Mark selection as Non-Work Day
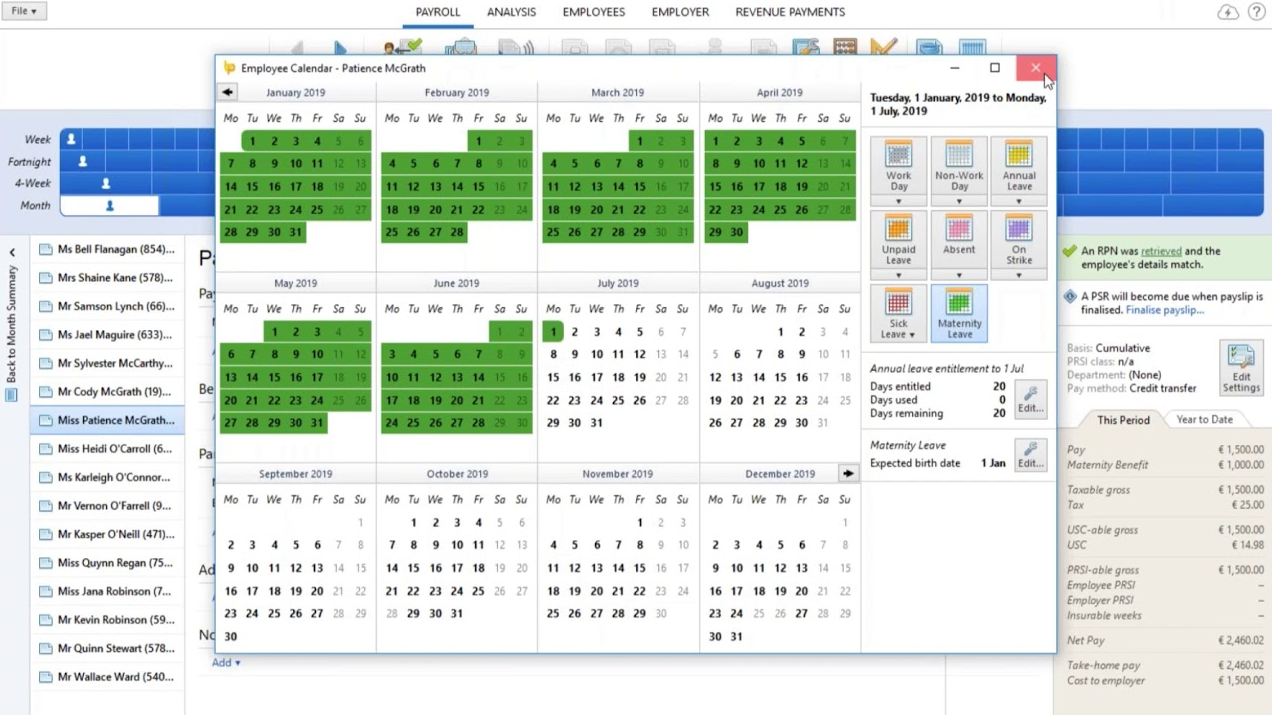The image size is (1272, 715). (958, 165)
